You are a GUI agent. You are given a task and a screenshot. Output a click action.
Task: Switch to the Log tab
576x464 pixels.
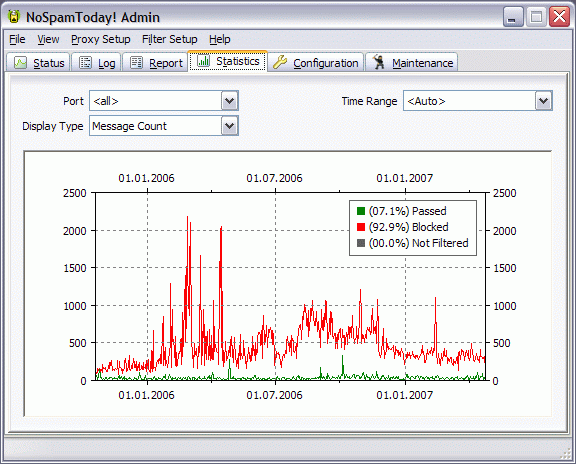tap(97, 62)
